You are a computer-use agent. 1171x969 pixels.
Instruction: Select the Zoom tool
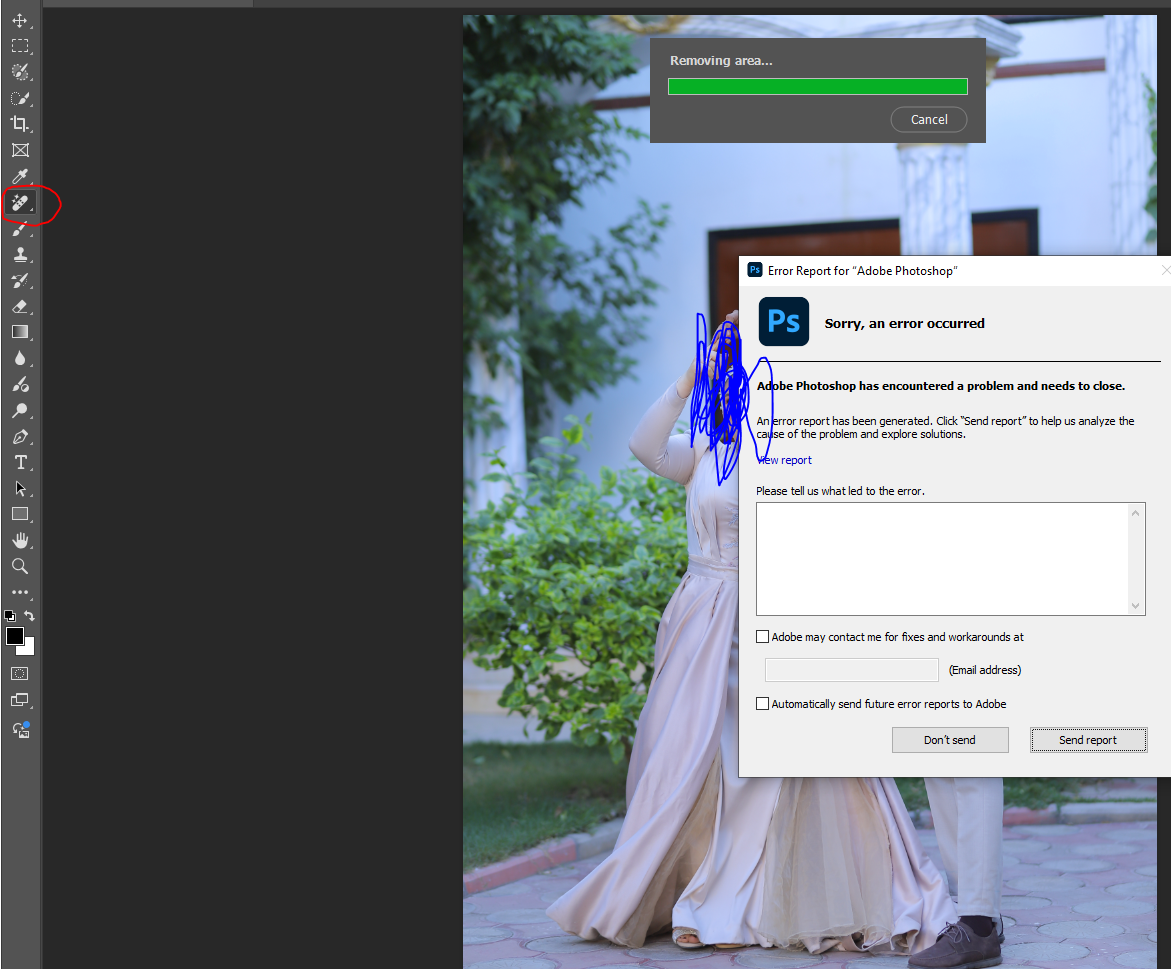tap(20, 566)
